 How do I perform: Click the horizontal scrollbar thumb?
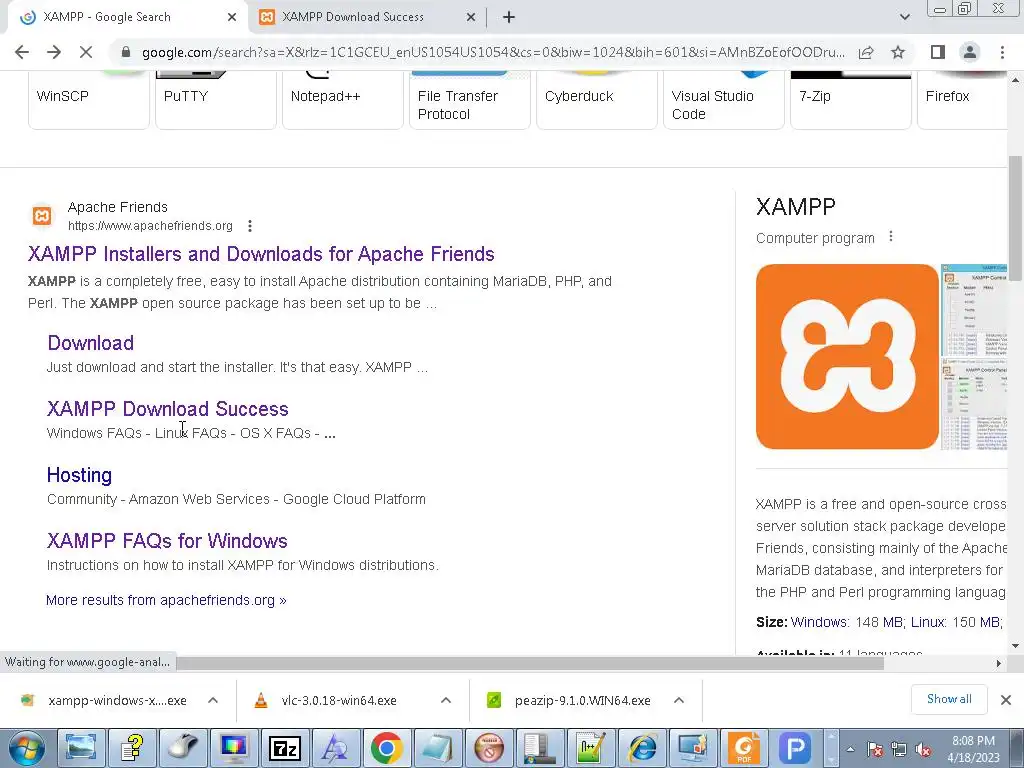click(530, 664)
